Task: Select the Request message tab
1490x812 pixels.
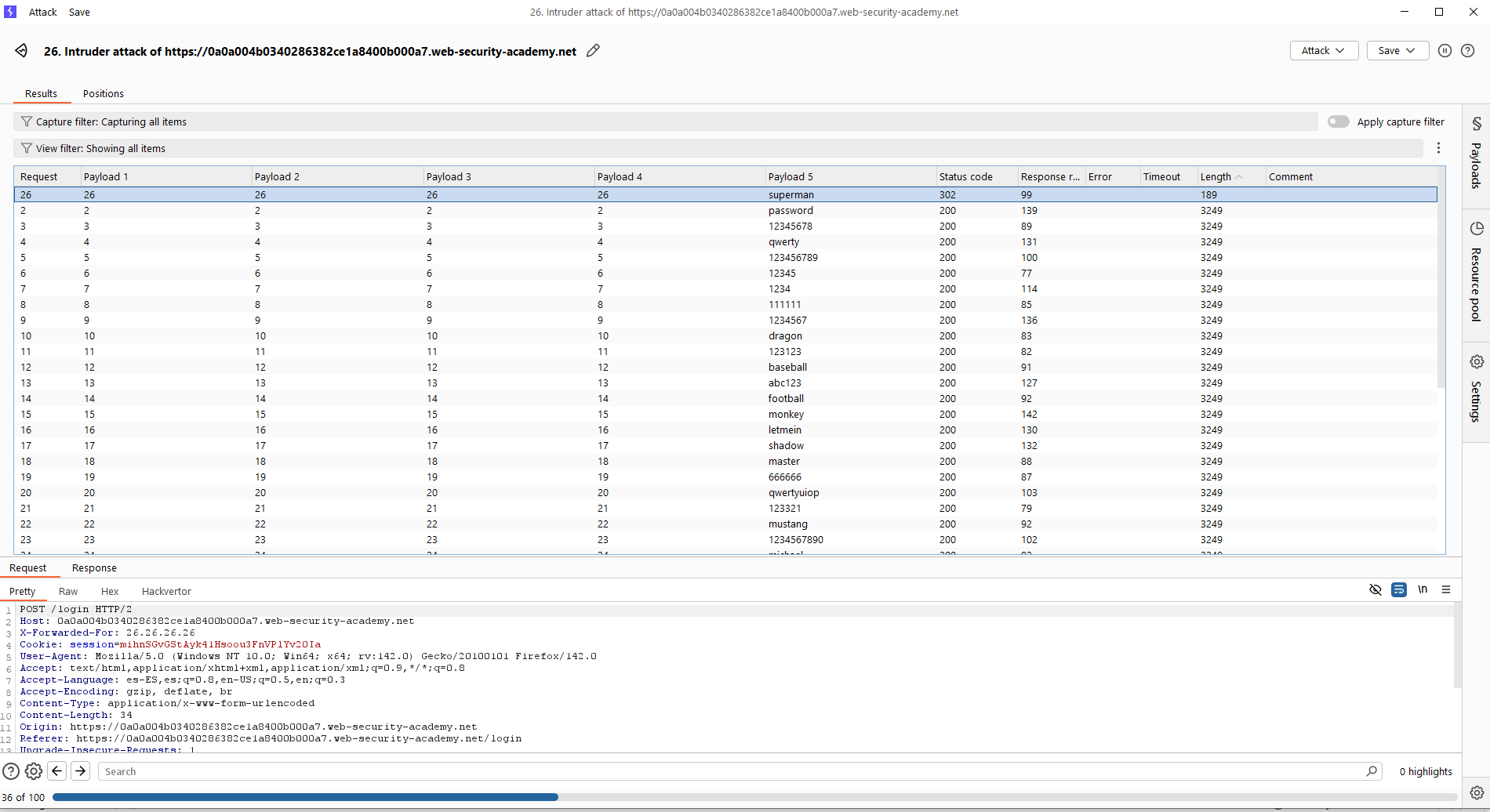Action: (28, 567)
